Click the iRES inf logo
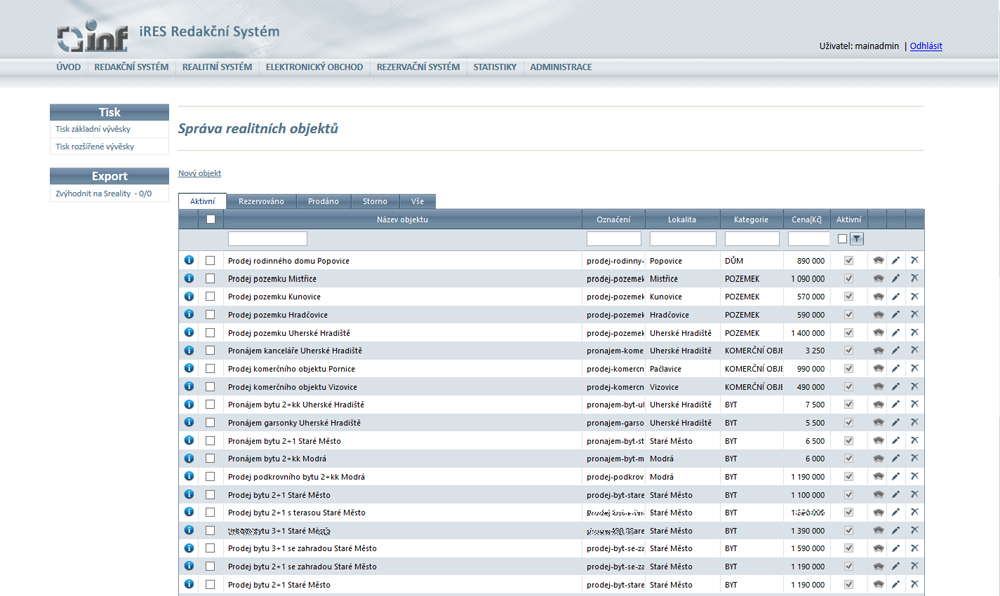The image size is (1000, 596). click(x=92, y=37)
